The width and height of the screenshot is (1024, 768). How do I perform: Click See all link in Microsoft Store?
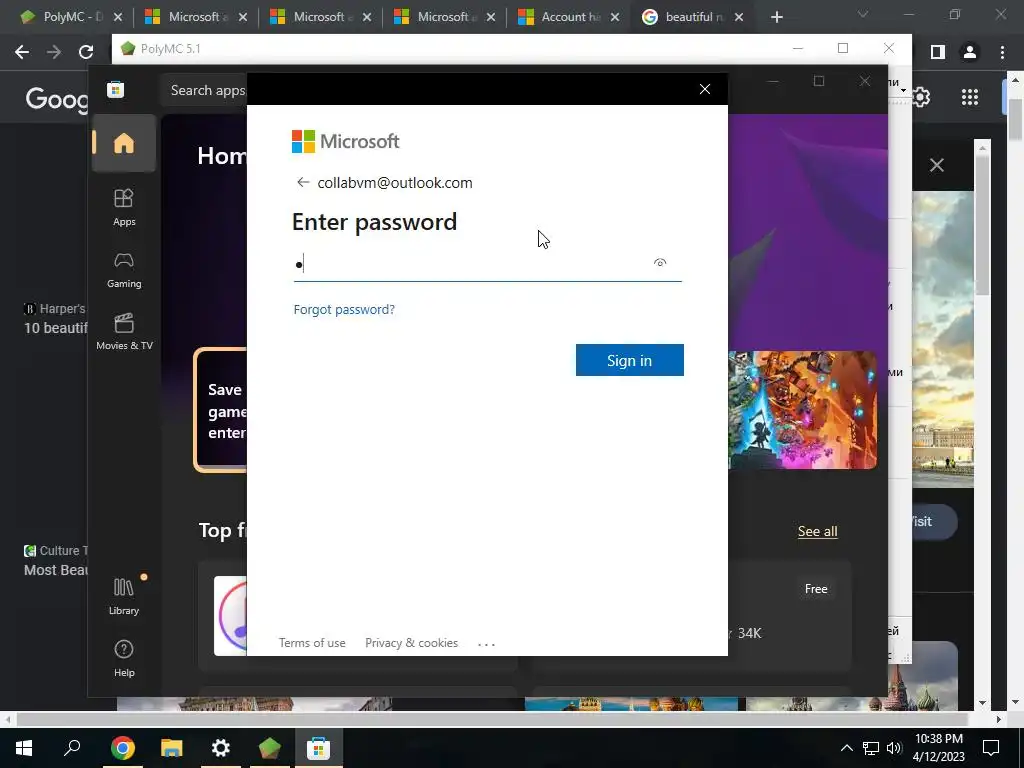[817, 531]
